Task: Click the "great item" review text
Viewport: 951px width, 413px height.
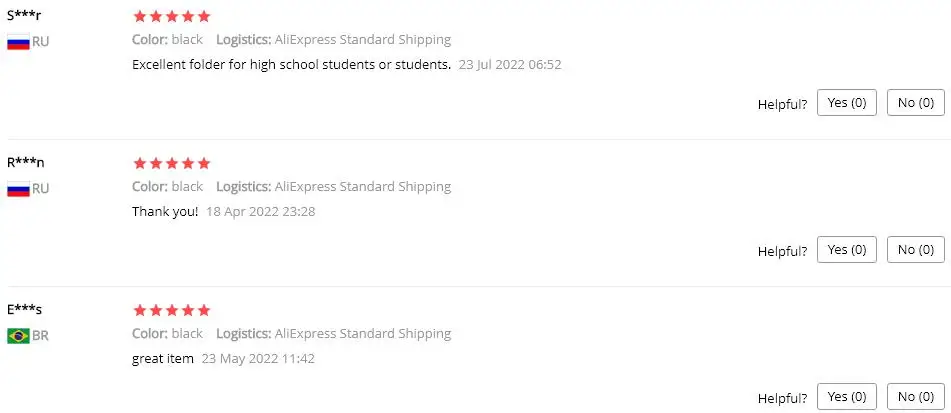Action: 163,358
